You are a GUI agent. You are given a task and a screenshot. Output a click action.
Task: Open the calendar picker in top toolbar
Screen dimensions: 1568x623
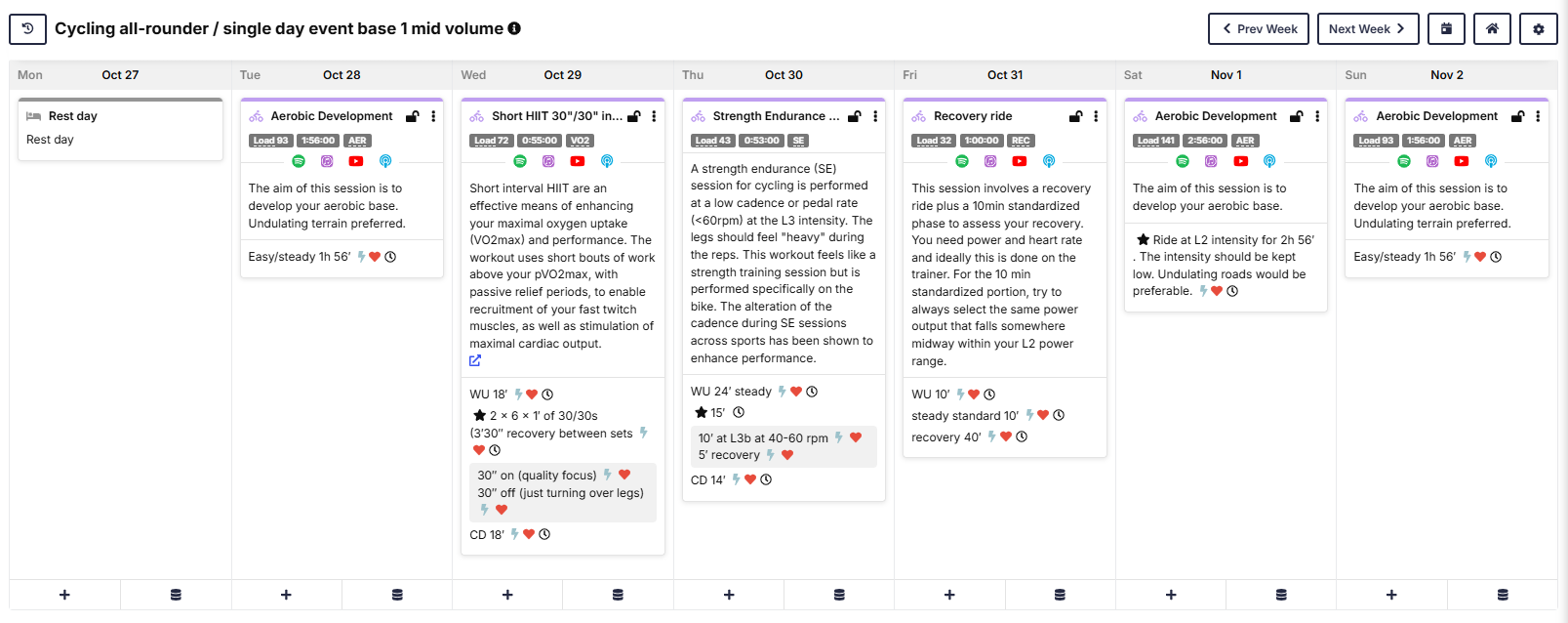pyautogui.click(x=1446, y=29)
